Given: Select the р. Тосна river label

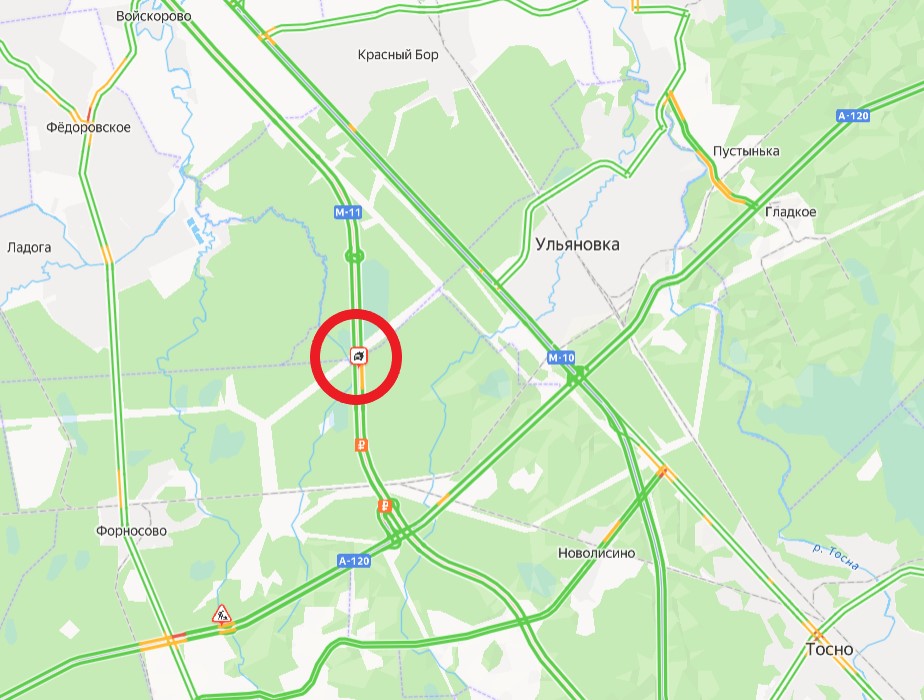Looking at the screenshot, I should [836, 557].
